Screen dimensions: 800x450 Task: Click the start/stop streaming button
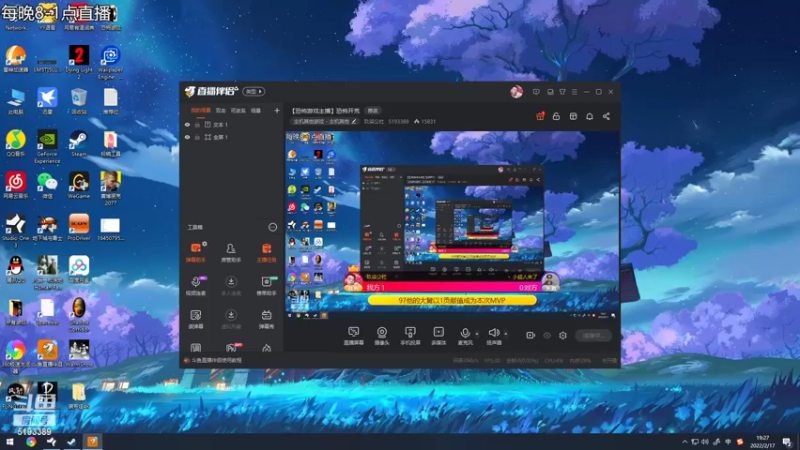pyautogui.click(x=593, y=335)
